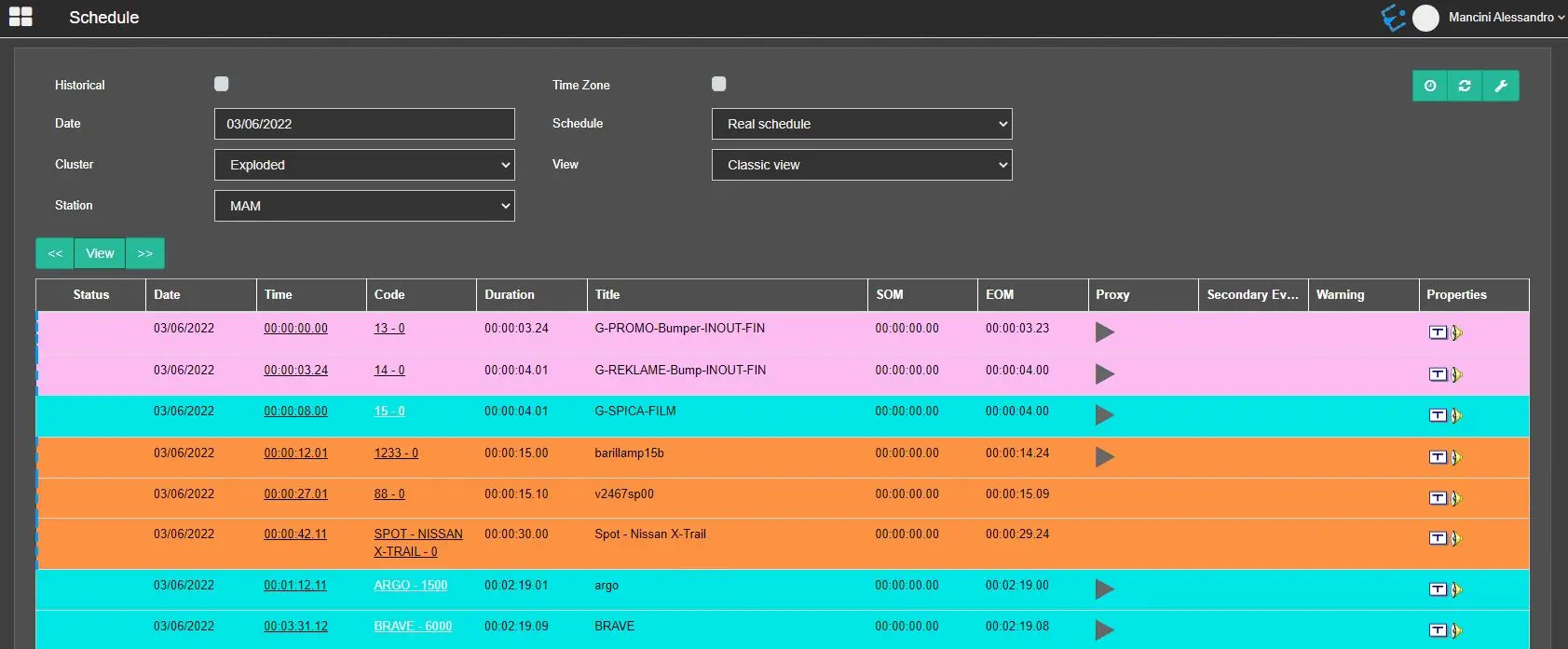Screen dimensions: 1568x649
Task: Click the Date field showing 03/06/2022
Action: [x=364, y=124]
